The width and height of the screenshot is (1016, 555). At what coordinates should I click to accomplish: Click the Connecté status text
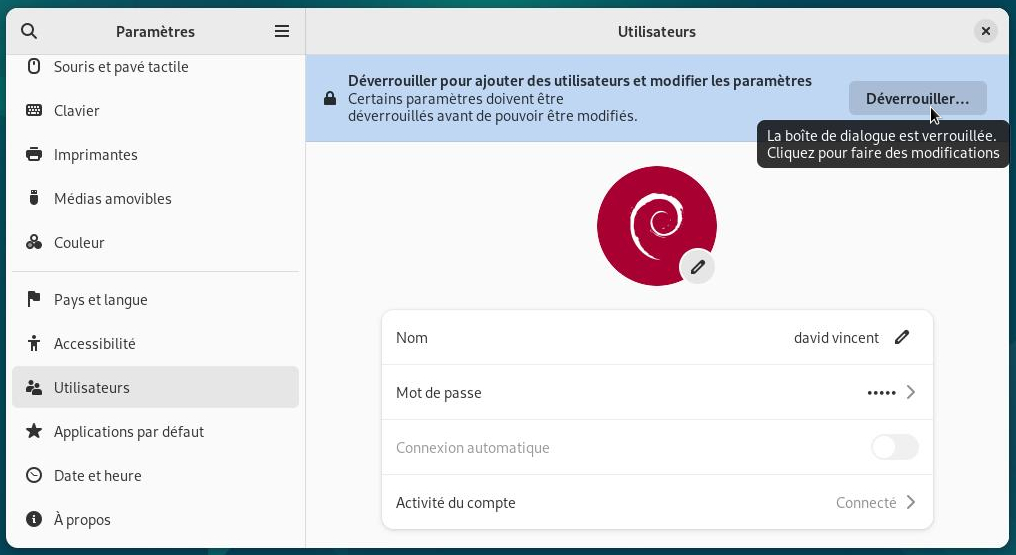click(x=866, y=503)
